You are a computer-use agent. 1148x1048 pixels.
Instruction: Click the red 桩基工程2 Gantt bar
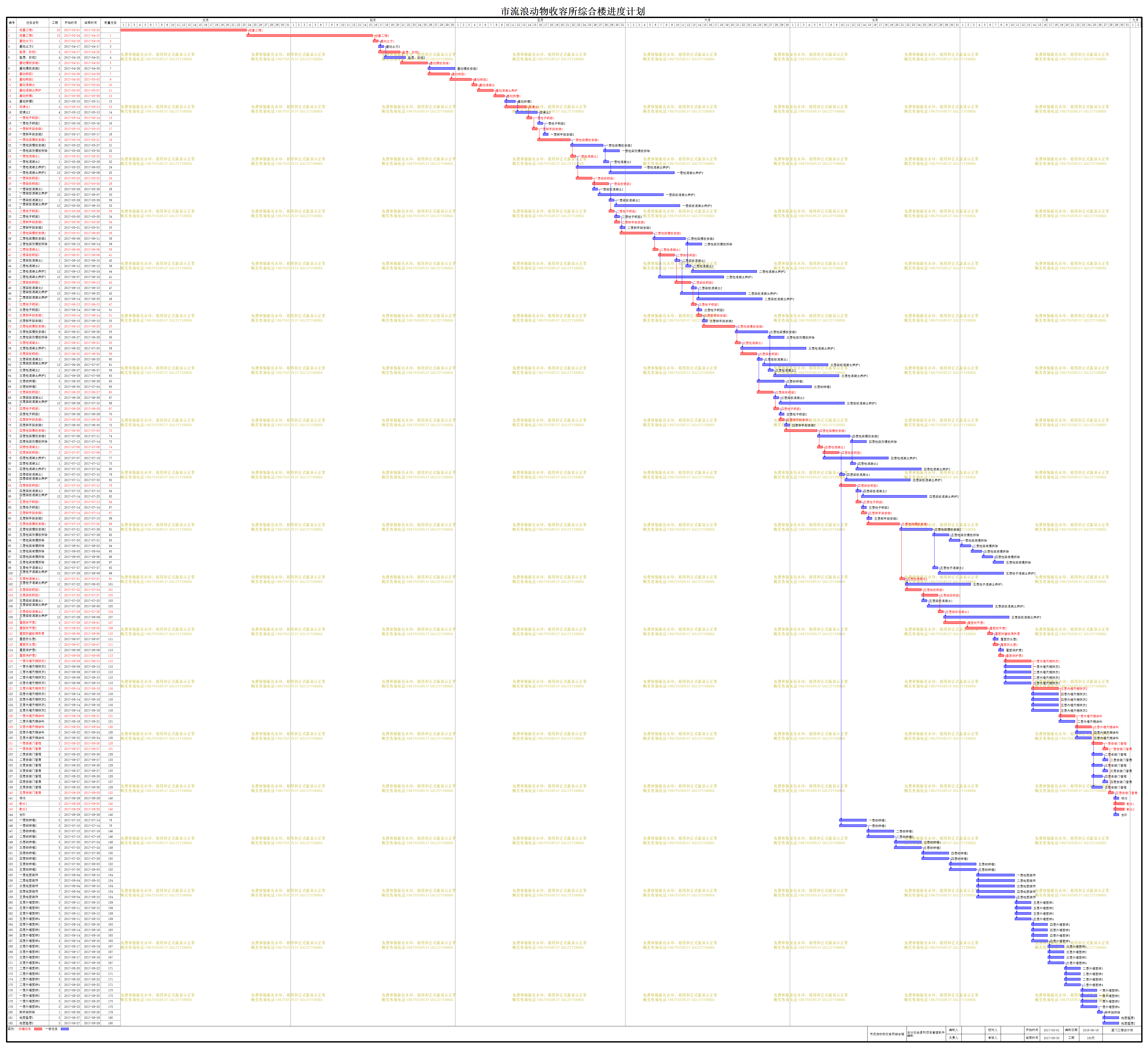click(x=310, y=35)
